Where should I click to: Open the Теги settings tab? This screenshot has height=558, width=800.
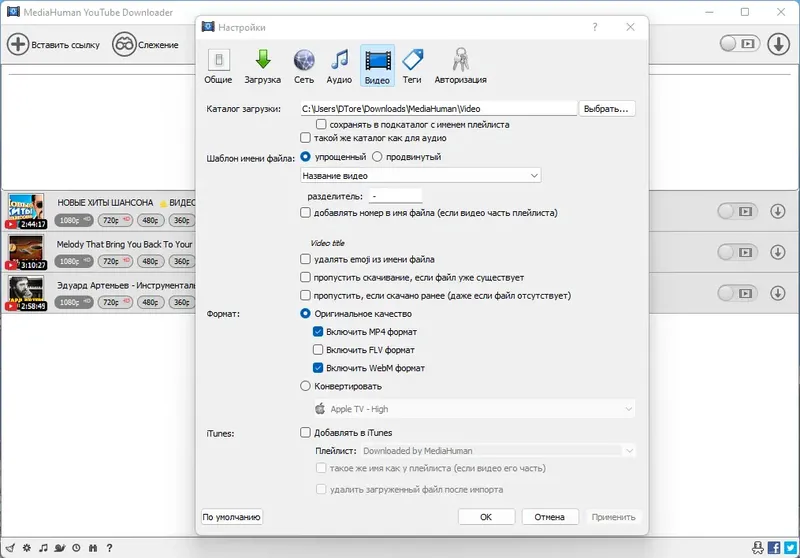412,66
